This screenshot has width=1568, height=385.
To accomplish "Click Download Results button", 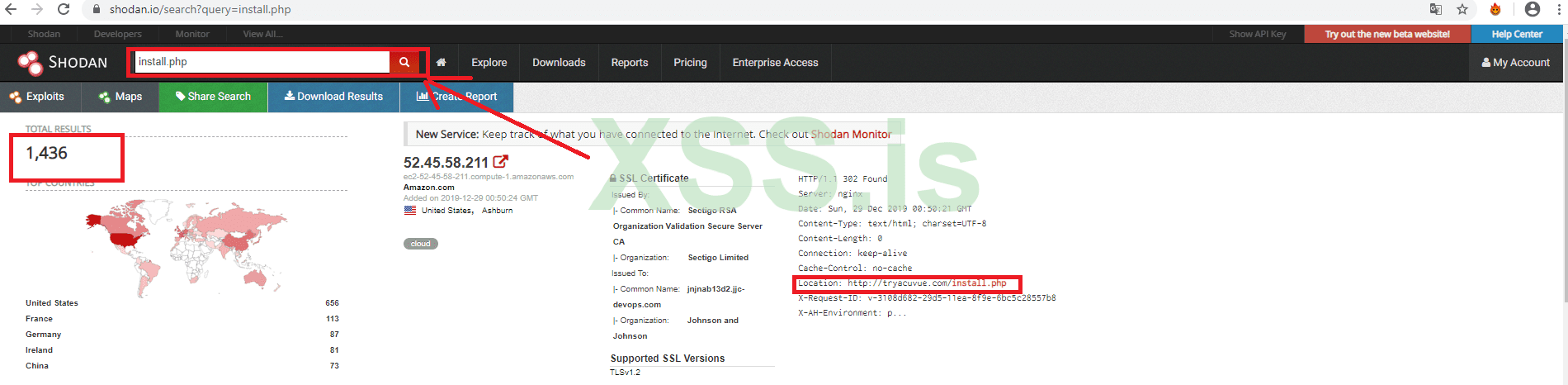I will click(334, 97).
